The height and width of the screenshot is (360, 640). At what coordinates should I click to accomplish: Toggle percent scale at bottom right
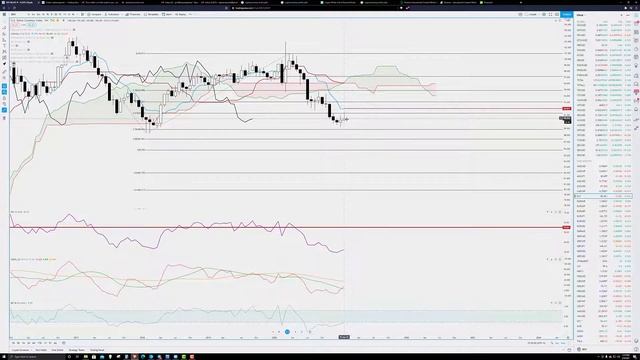[552, 343]
